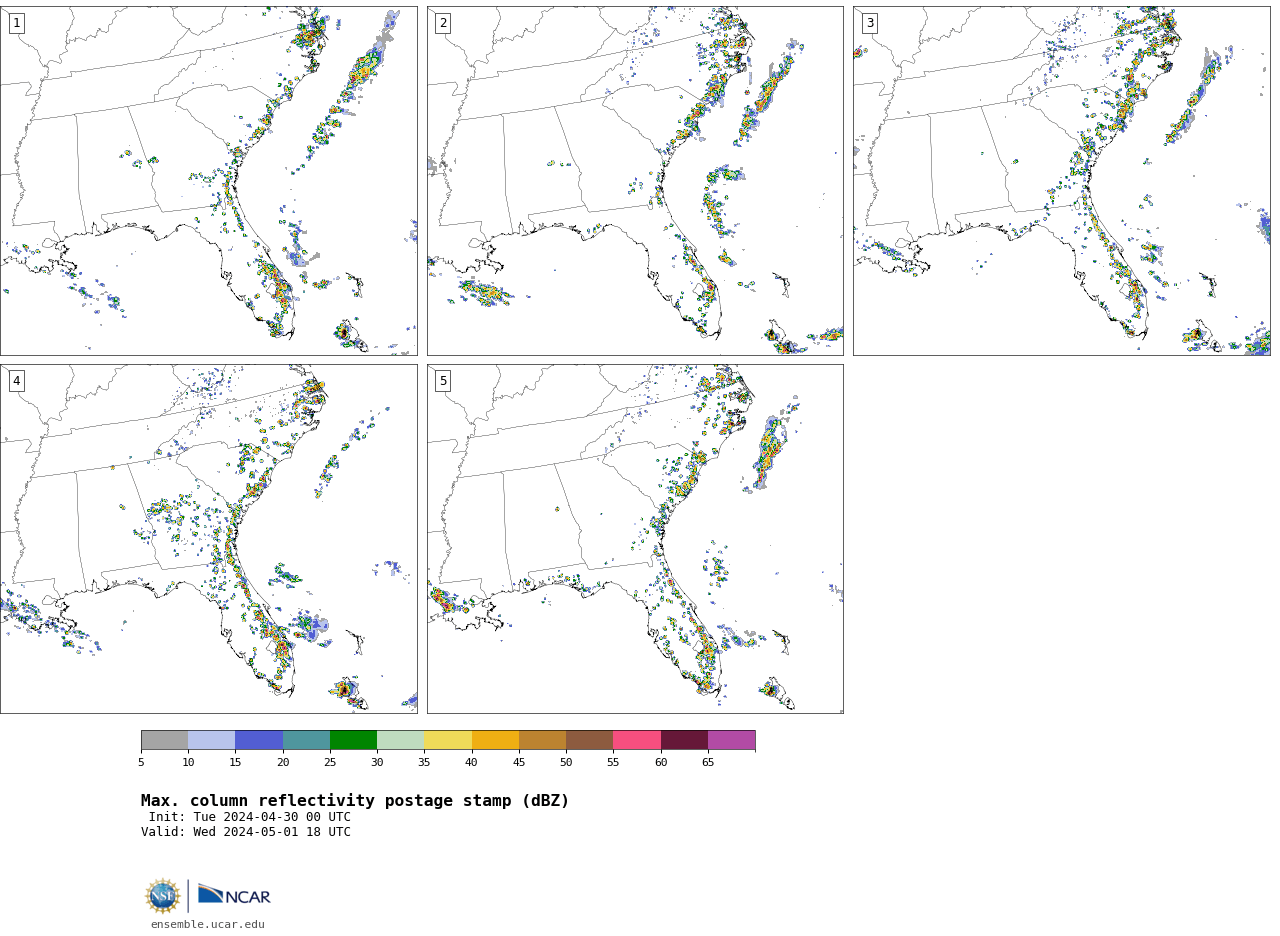Viewport: 1280px width, 936px height.
Task: Click the pale green 30-35 dBZ swatch
Action: coord(400,740)
